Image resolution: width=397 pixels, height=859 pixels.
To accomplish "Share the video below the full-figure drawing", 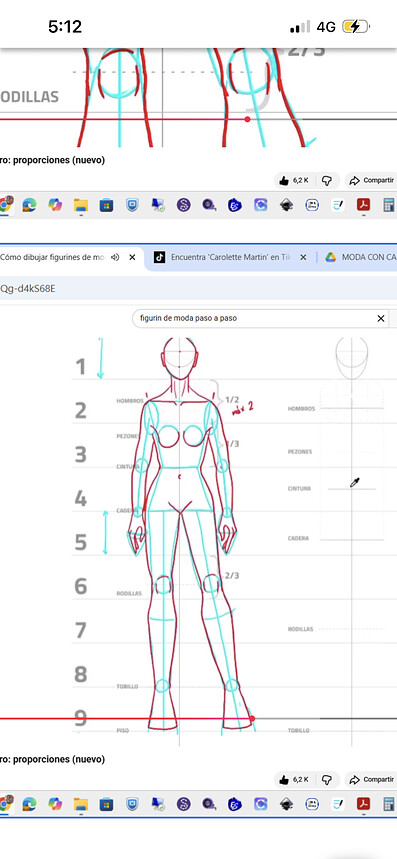I will [x=372, y=779].
